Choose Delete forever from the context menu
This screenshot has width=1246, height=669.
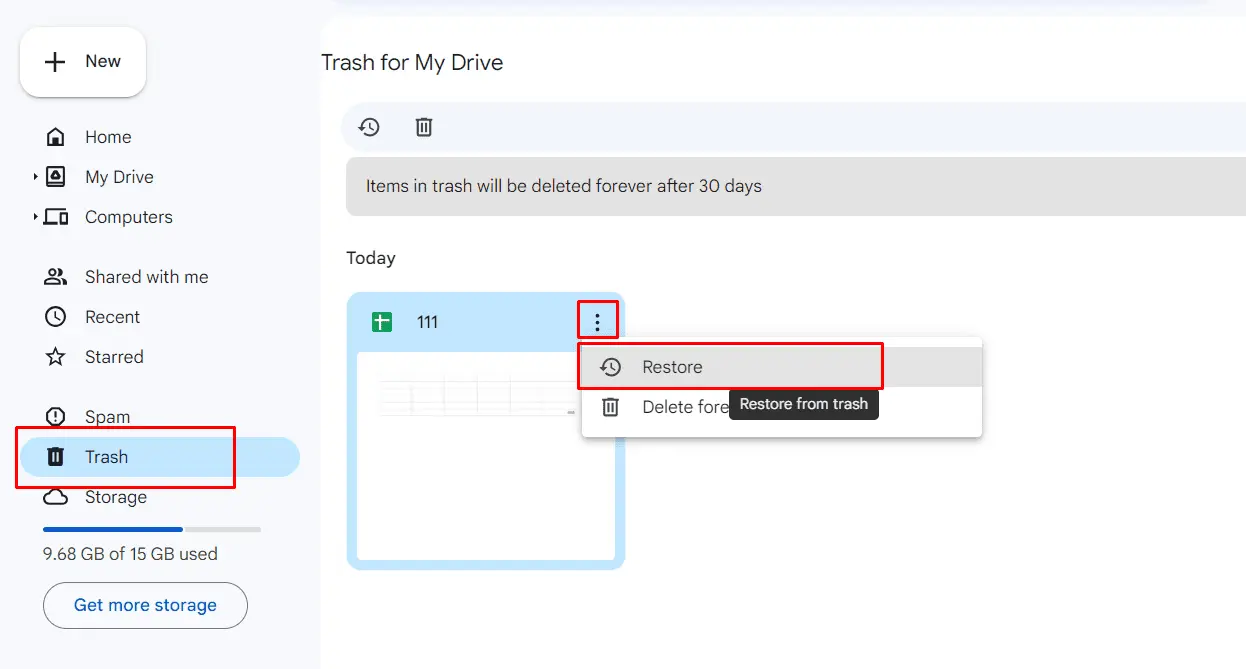665,407
